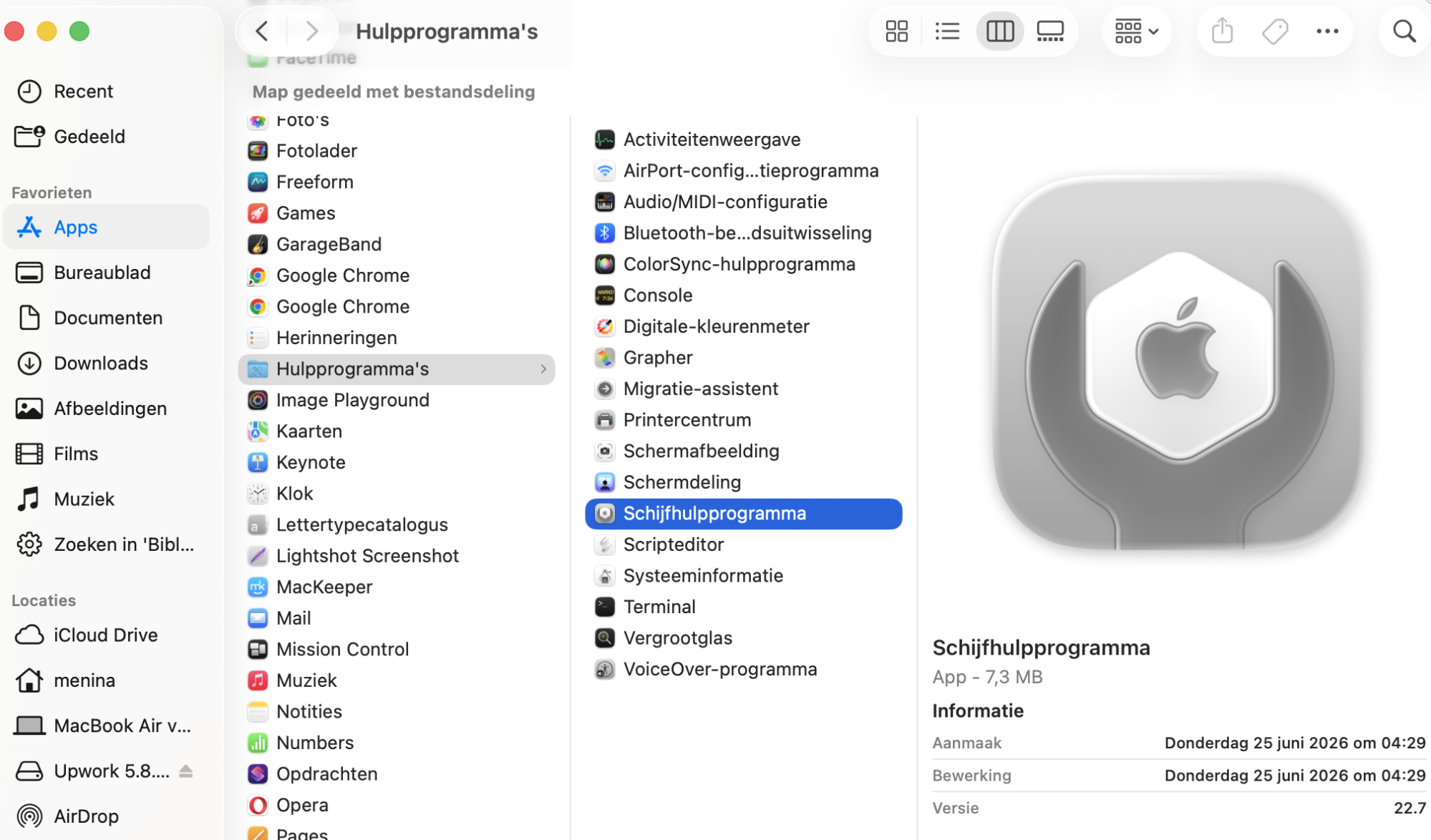The height and width of the screenshot is (840, 1431).
Task: Open Downloads in the sidebar
Action: coord(107,363)
